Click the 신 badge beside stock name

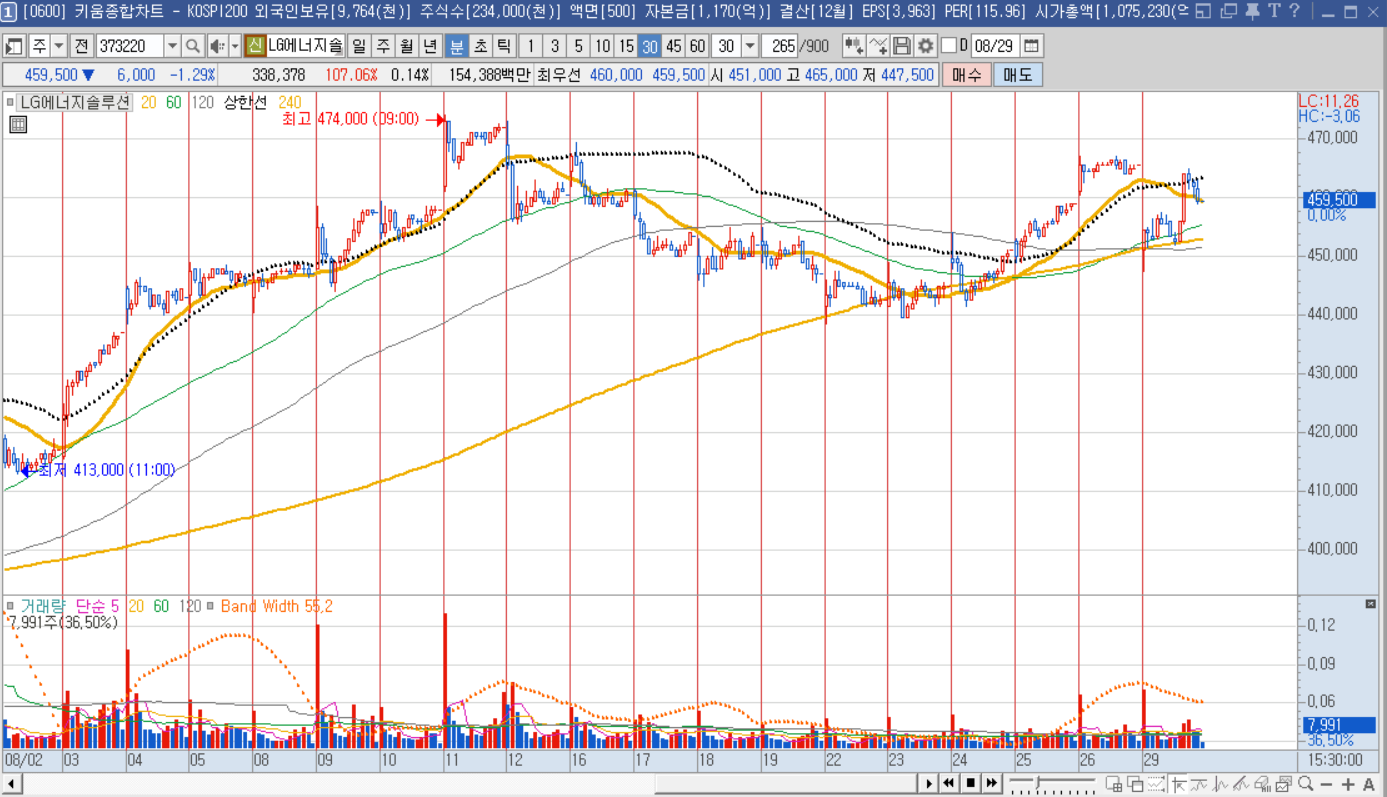click(x=255, y=46)
